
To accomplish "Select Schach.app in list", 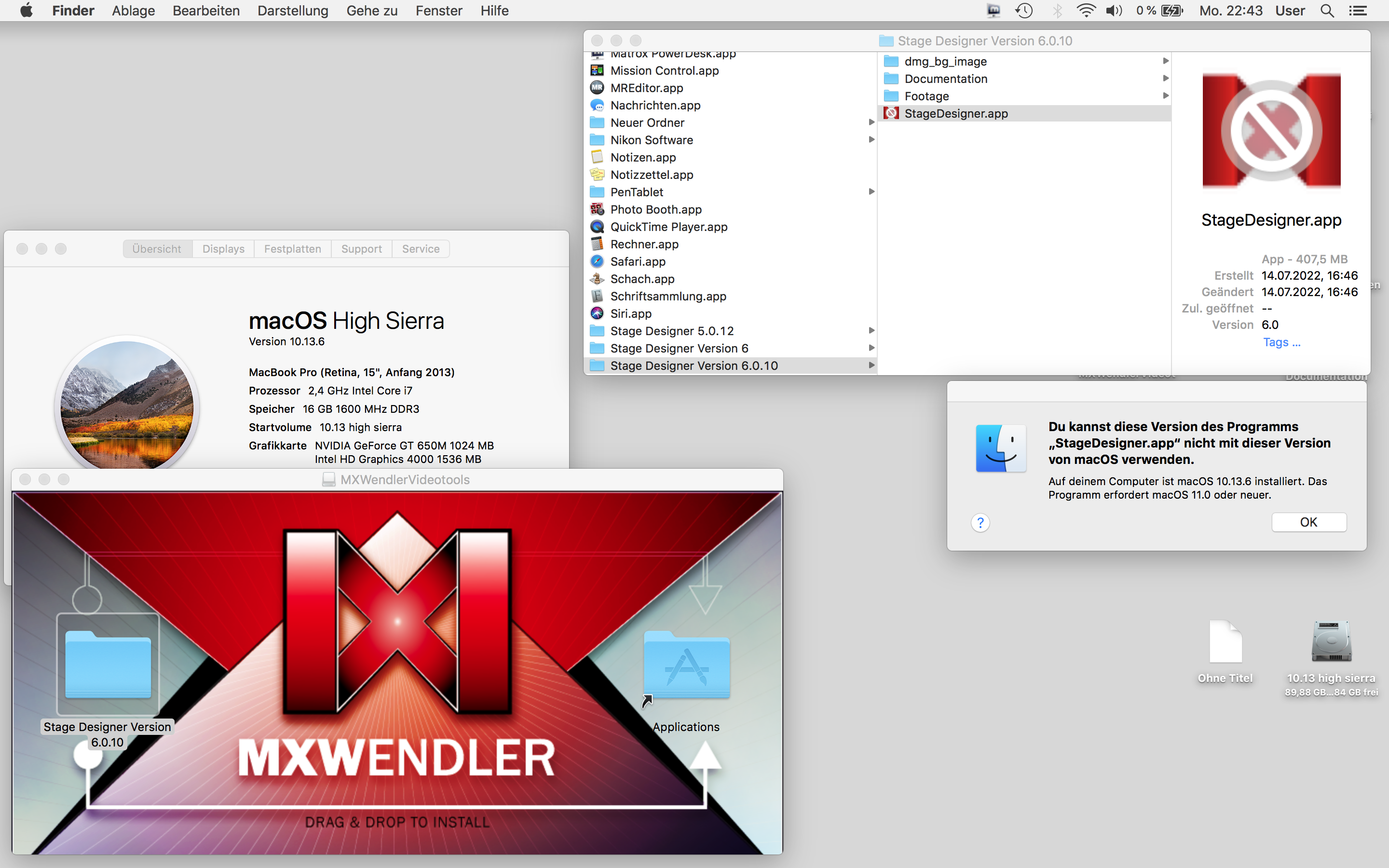I will click(x=730, y=279).
